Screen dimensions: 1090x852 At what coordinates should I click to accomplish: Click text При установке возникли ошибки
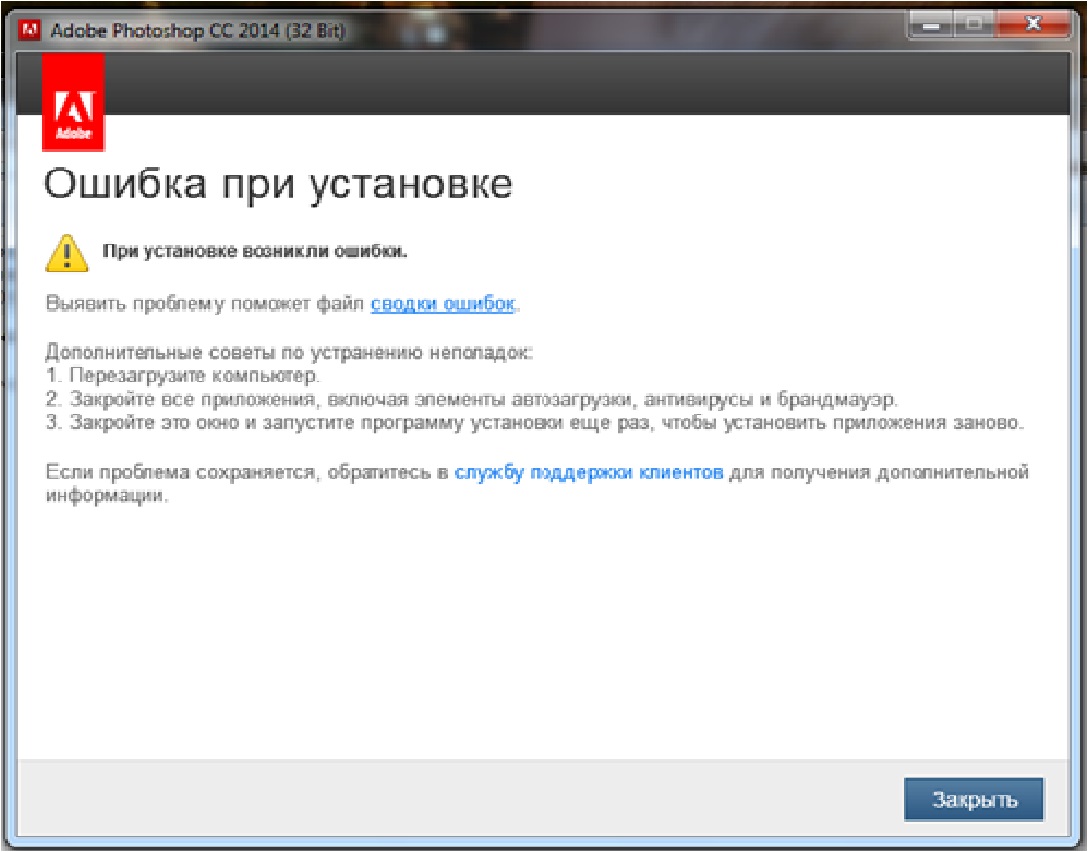point(254,252)
